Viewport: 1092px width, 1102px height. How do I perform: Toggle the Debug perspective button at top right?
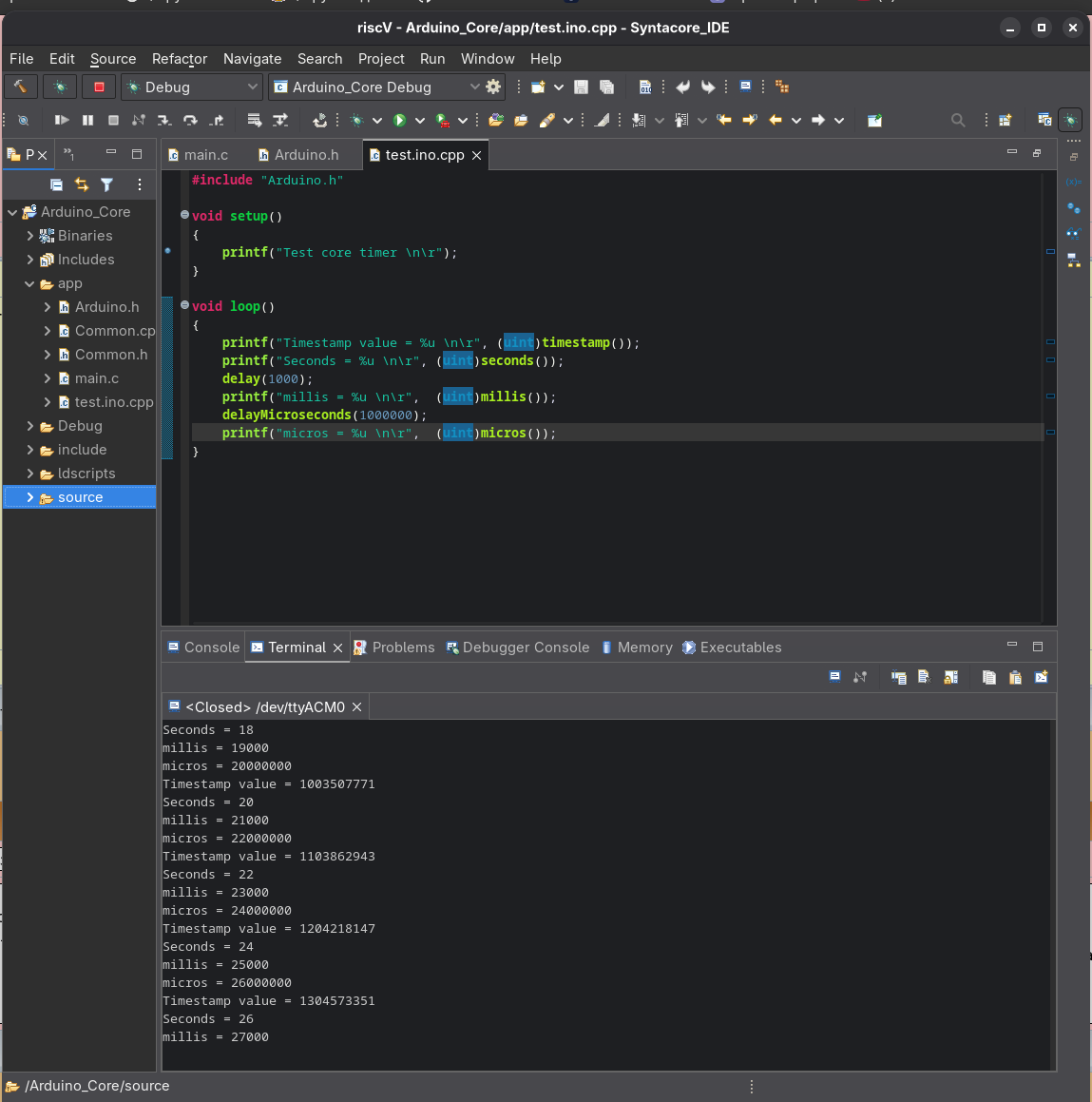click(x=1070, y=120)
